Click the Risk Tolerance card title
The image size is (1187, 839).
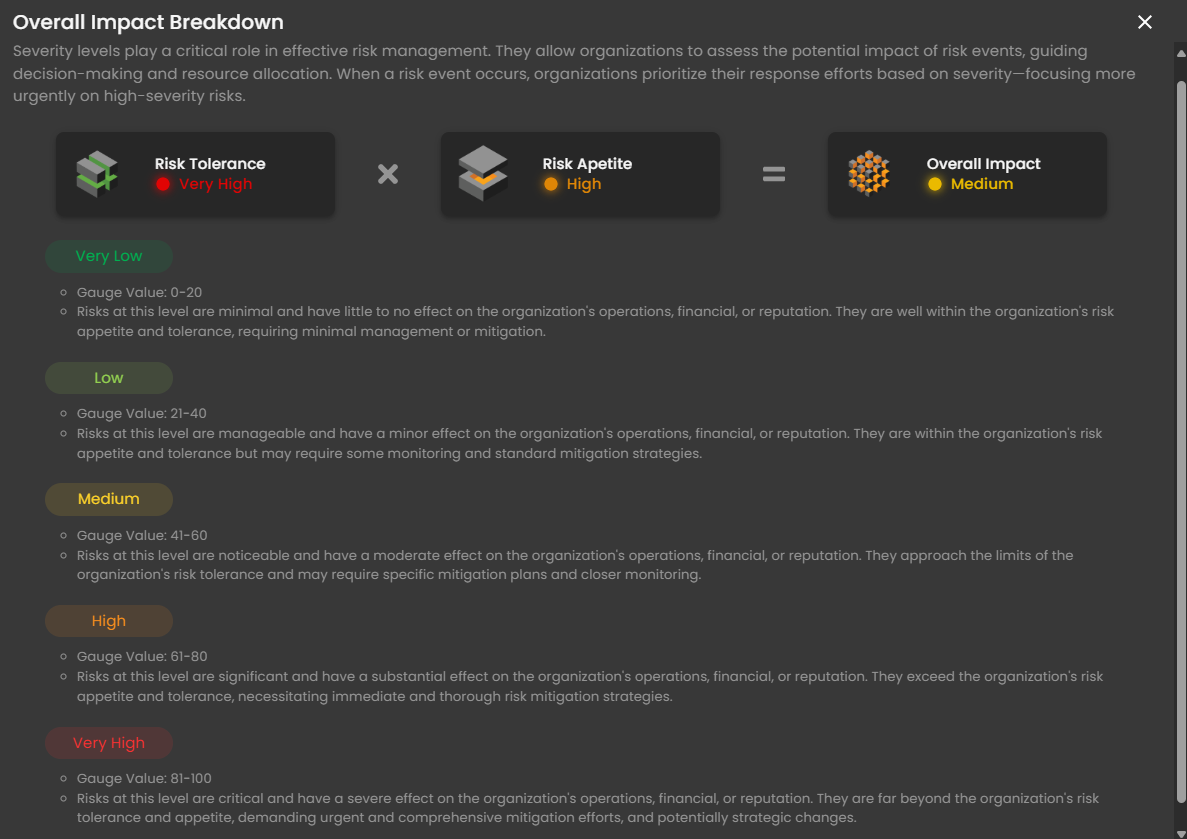tap(210, 164)
